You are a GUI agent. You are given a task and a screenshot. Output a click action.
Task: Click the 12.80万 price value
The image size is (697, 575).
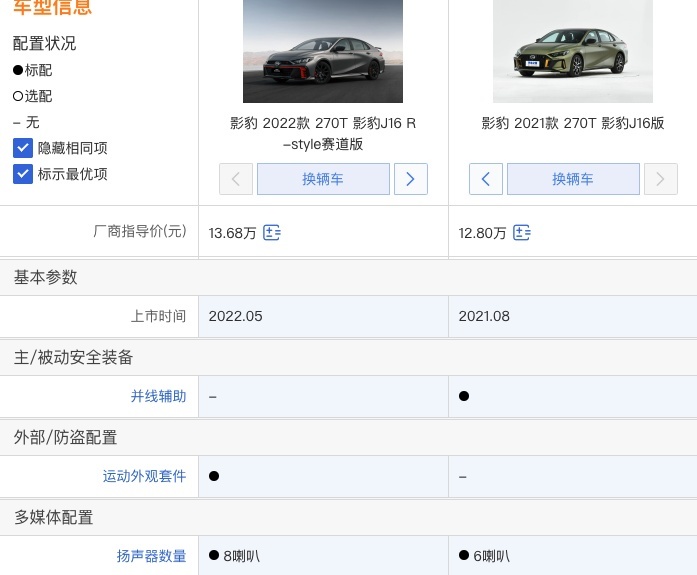(x=482, y=233)
